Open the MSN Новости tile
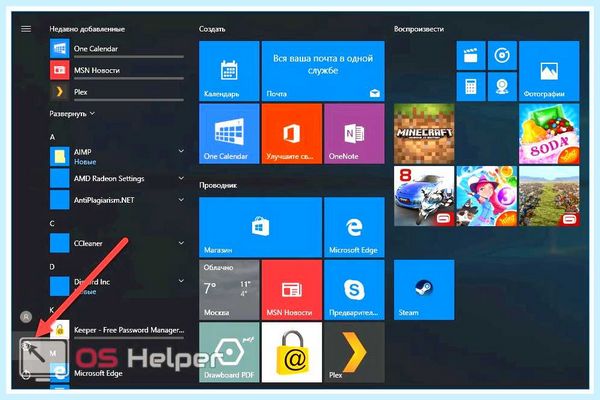The image size is (600, 400). click(292, 290)
